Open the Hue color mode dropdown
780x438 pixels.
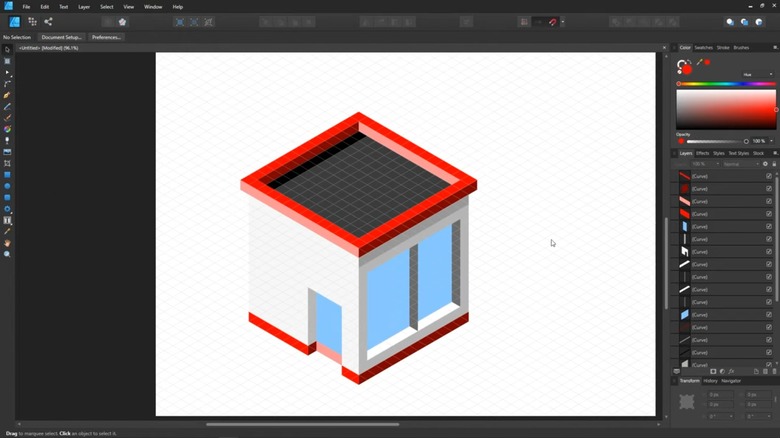[758, 75]
